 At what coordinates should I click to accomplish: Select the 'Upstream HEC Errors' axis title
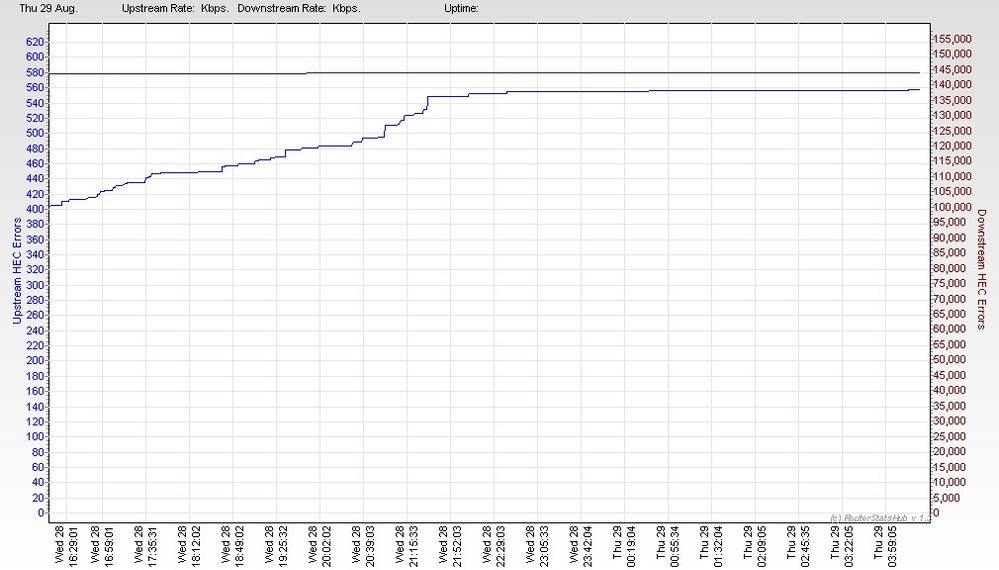pos(17,270)
